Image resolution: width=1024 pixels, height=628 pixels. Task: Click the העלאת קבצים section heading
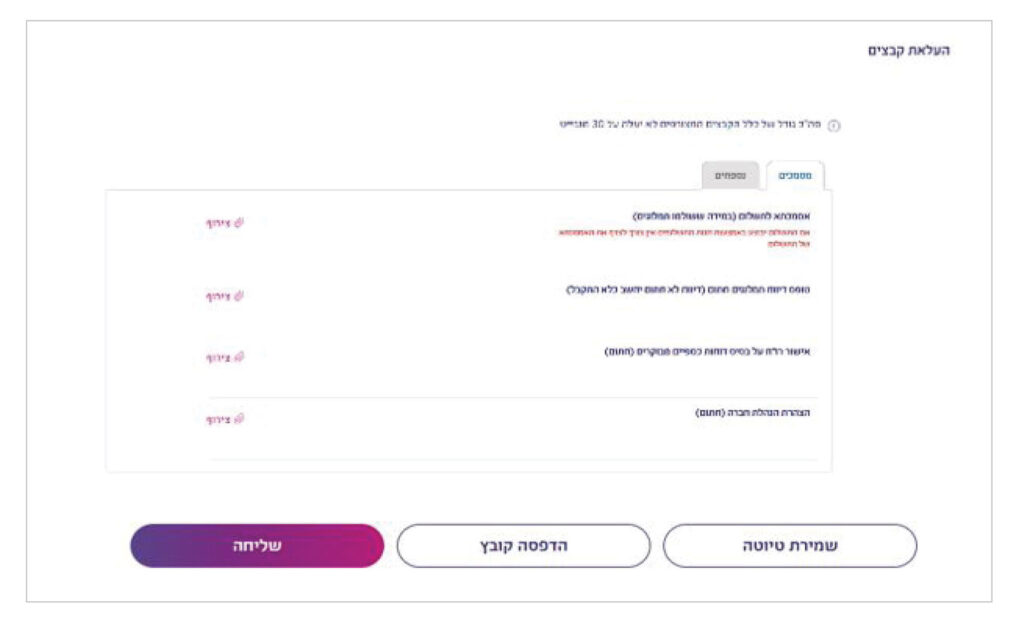click(x=908, y=50)
